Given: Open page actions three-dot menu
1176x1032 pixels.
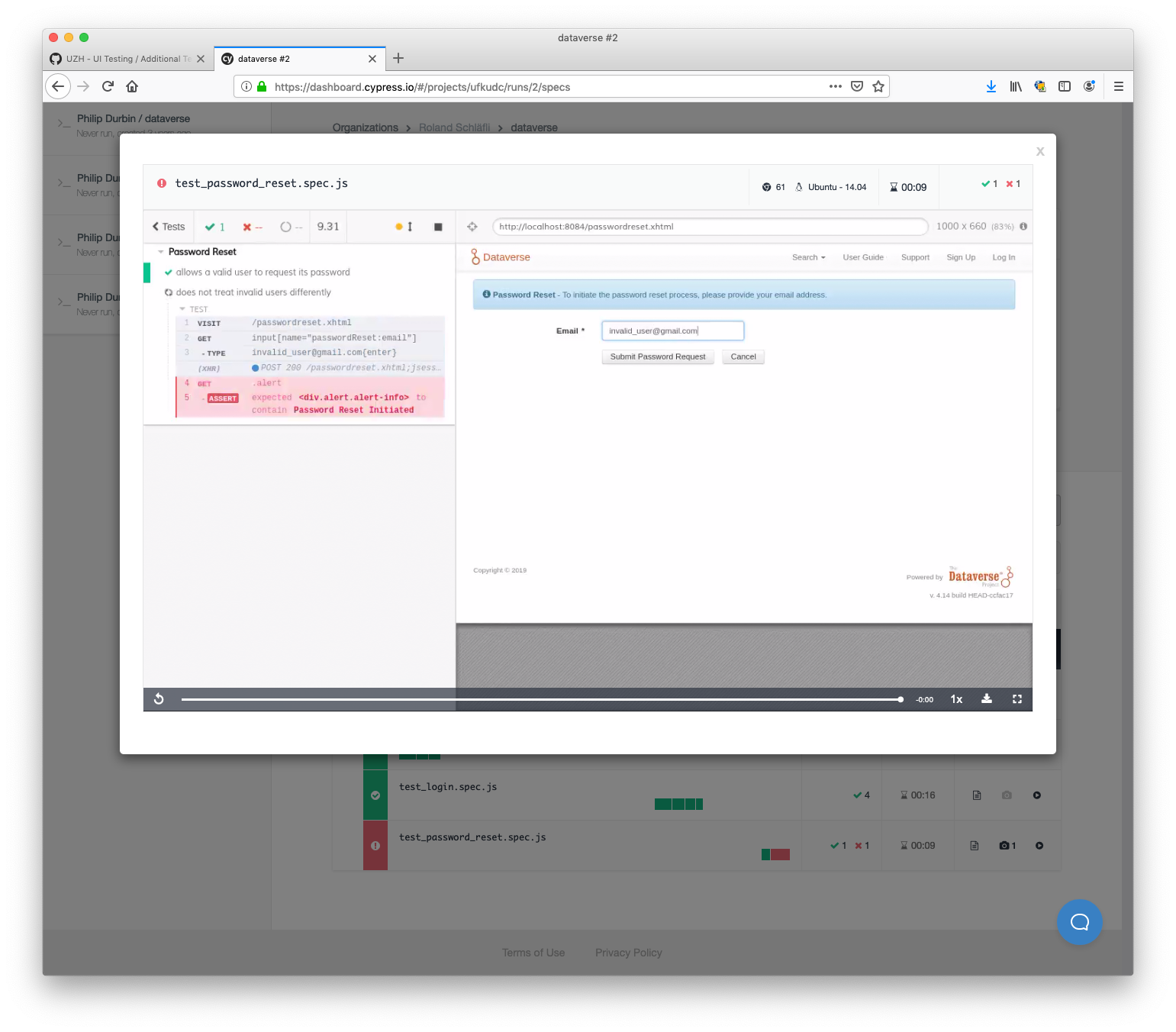Looking at the screenshot, I should point(836,86).
